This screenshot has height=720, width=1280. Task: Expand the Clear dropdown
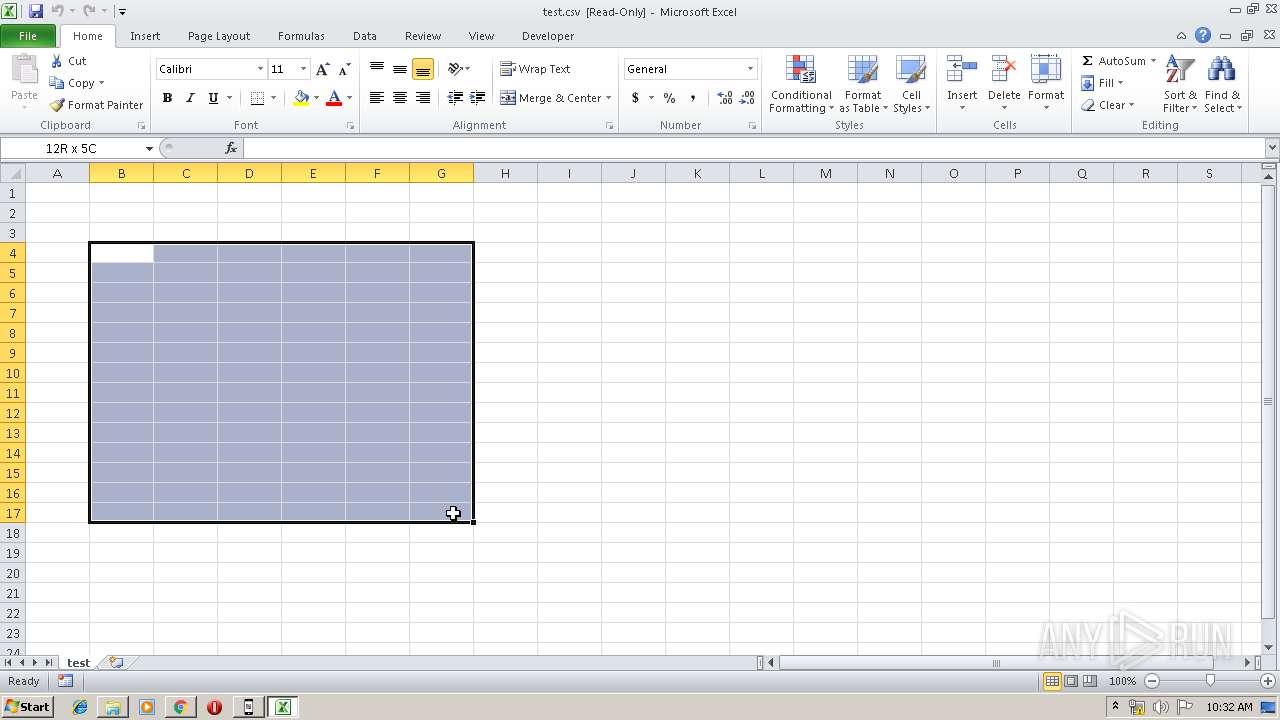pos(1131,105)
